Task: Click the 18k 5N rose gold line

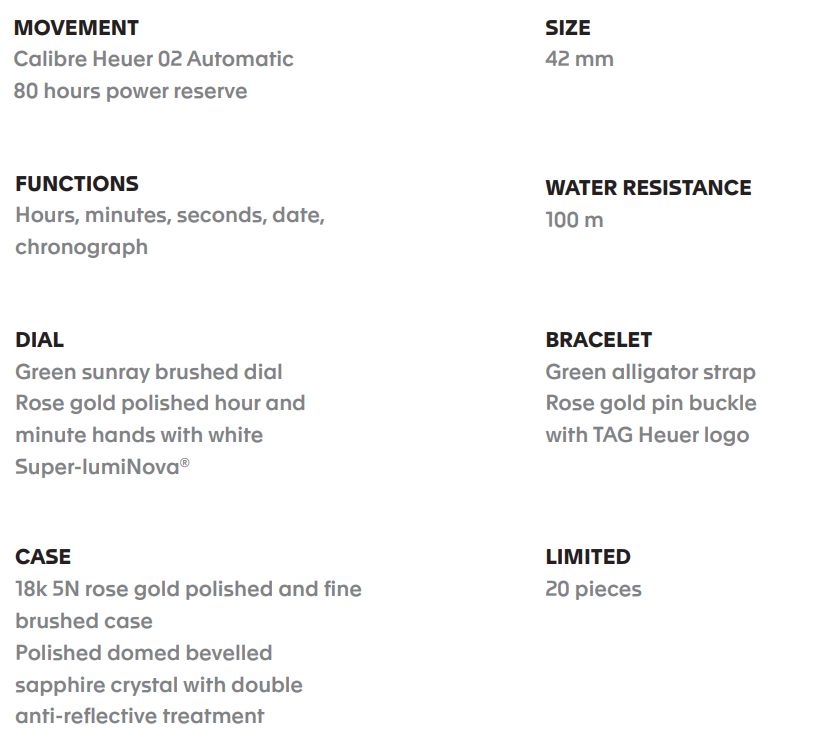Action: click(188, 590)
